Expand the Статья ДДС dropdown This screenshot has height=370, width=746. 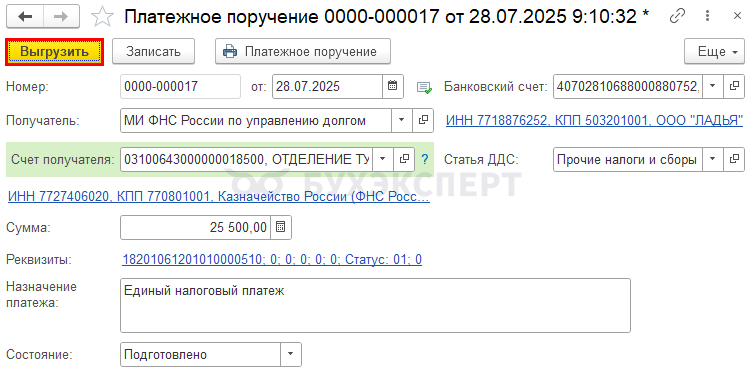coord(712,159)
